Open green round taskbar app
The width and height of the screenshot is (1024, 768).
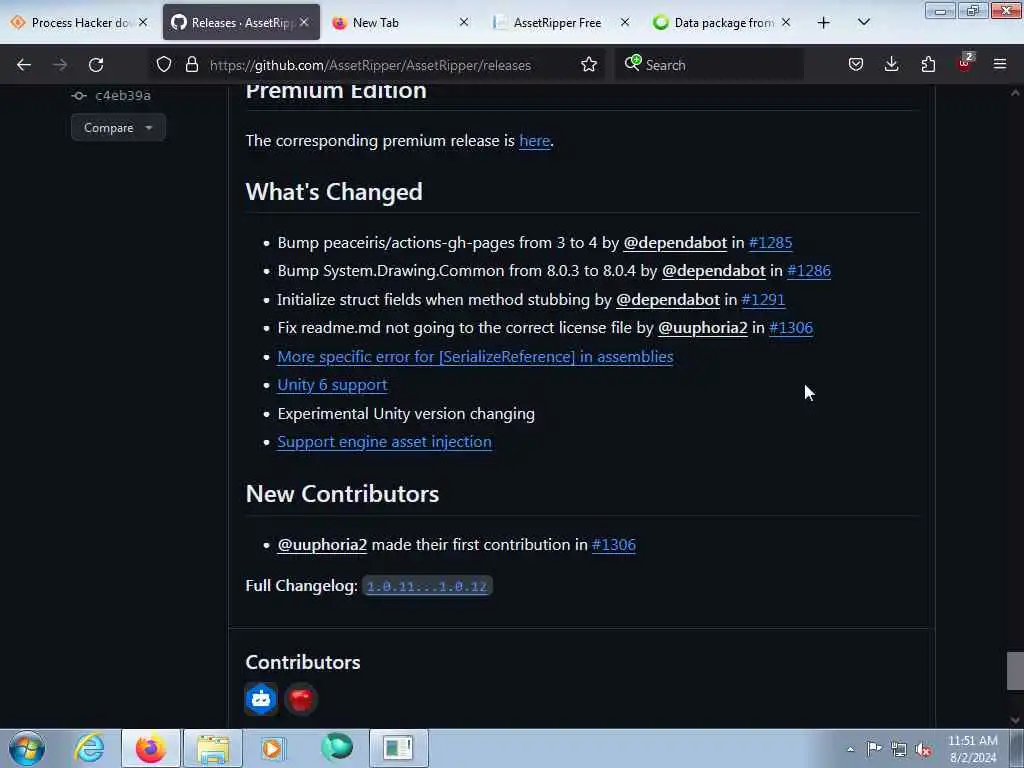(x=337, y=748)
